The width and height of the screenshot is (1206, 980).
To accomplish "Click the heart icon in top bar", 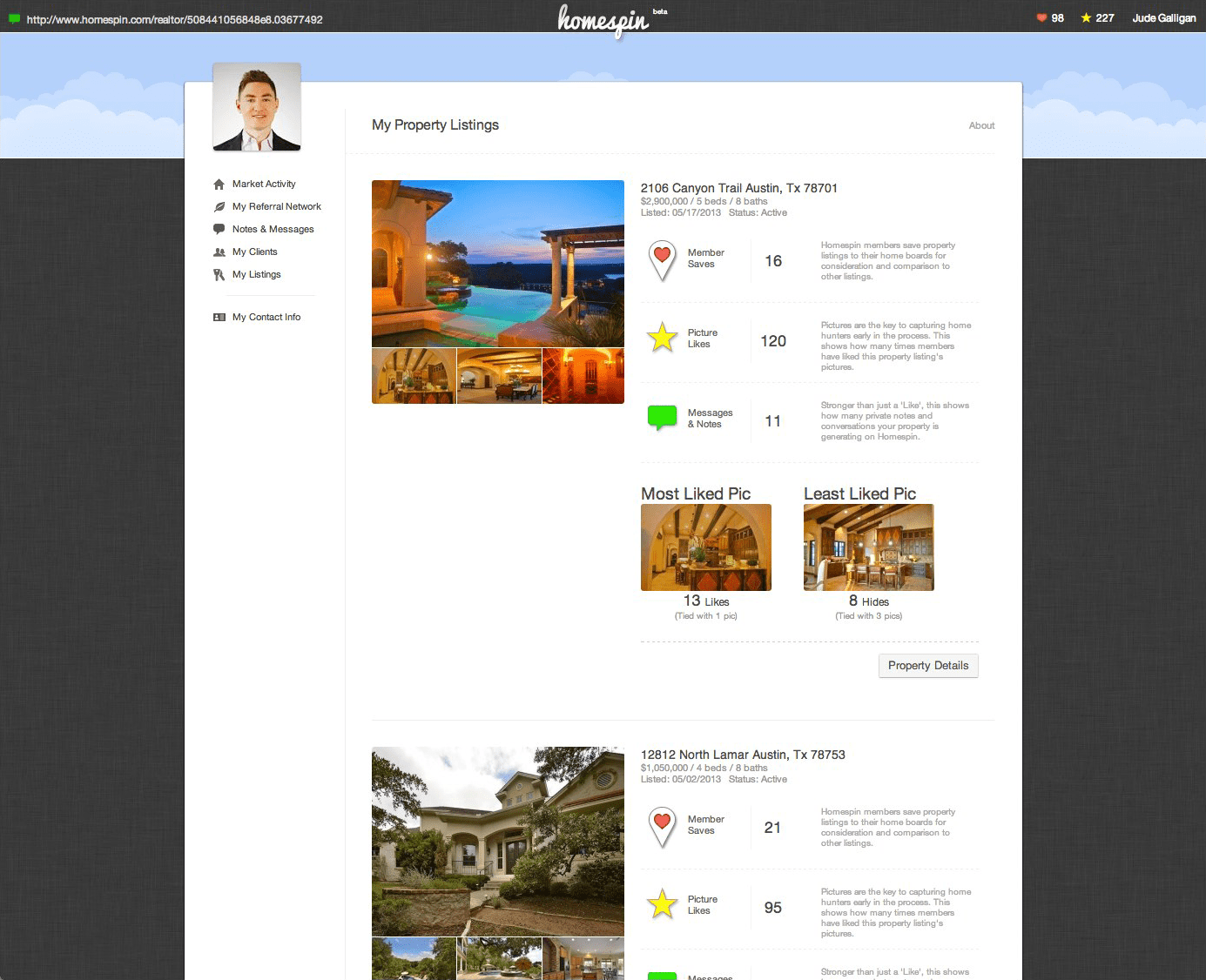I will pyautogui.click(x=1041, y=18).
